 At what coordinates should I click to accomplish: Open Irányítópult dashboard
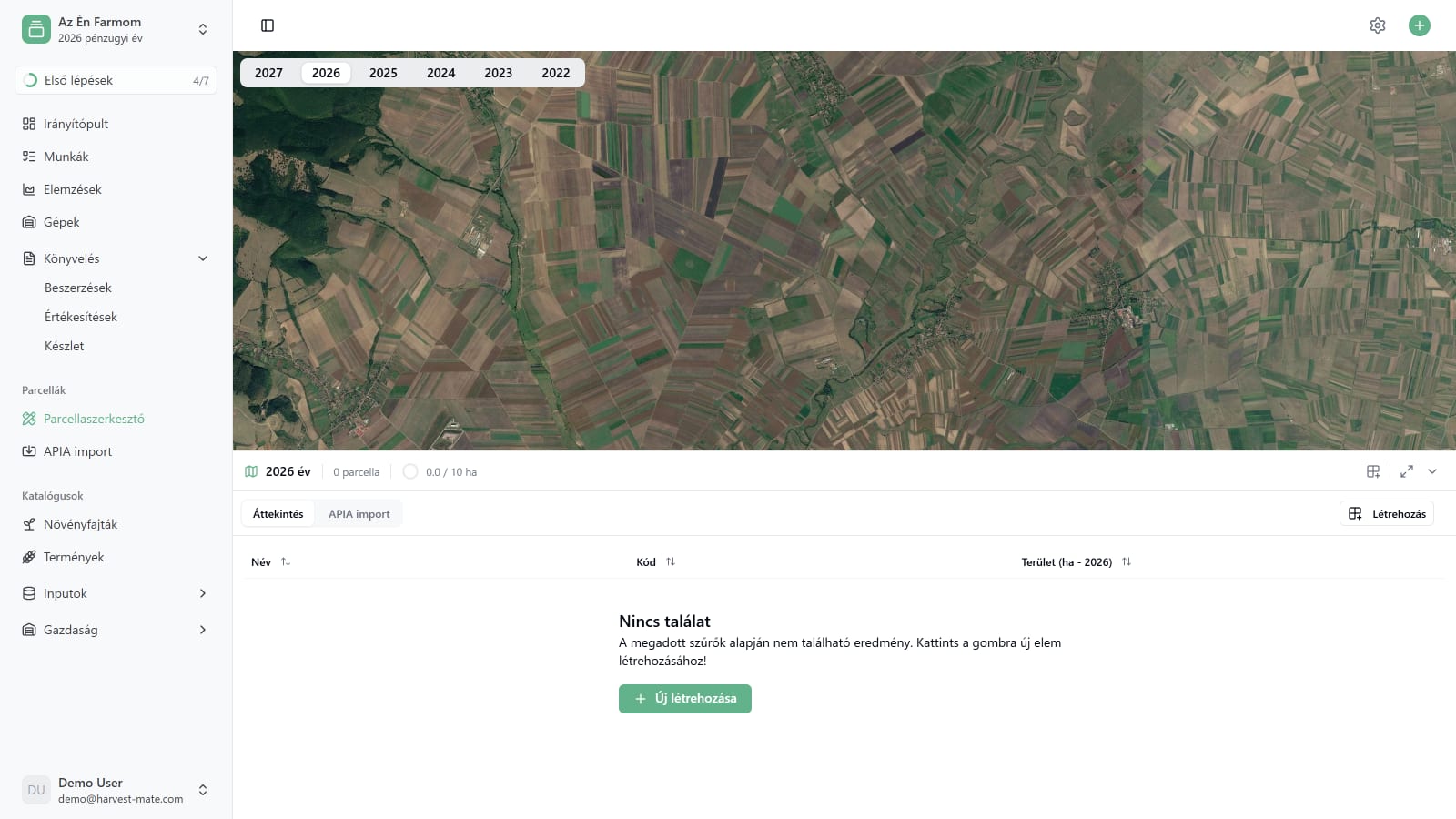pyautogui.click(x=116, y=124)
